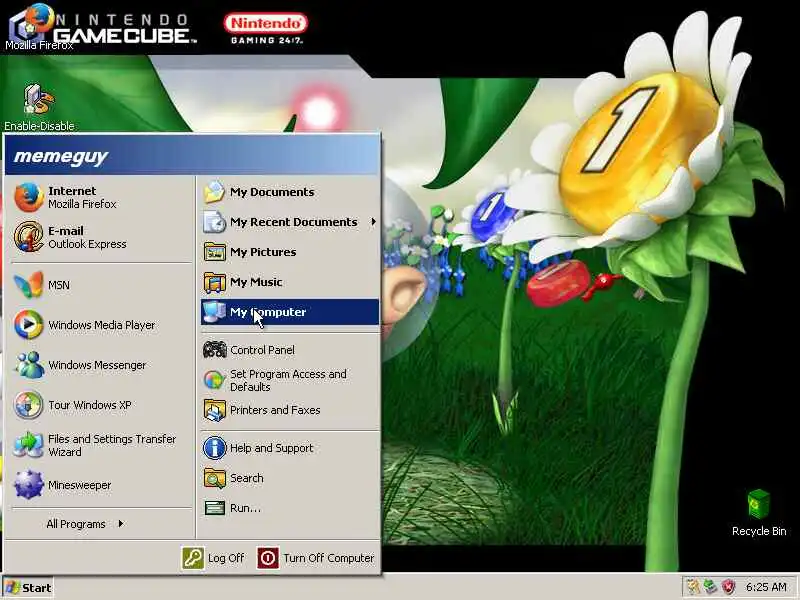Click the Help and Support label

tap(271, 448)
